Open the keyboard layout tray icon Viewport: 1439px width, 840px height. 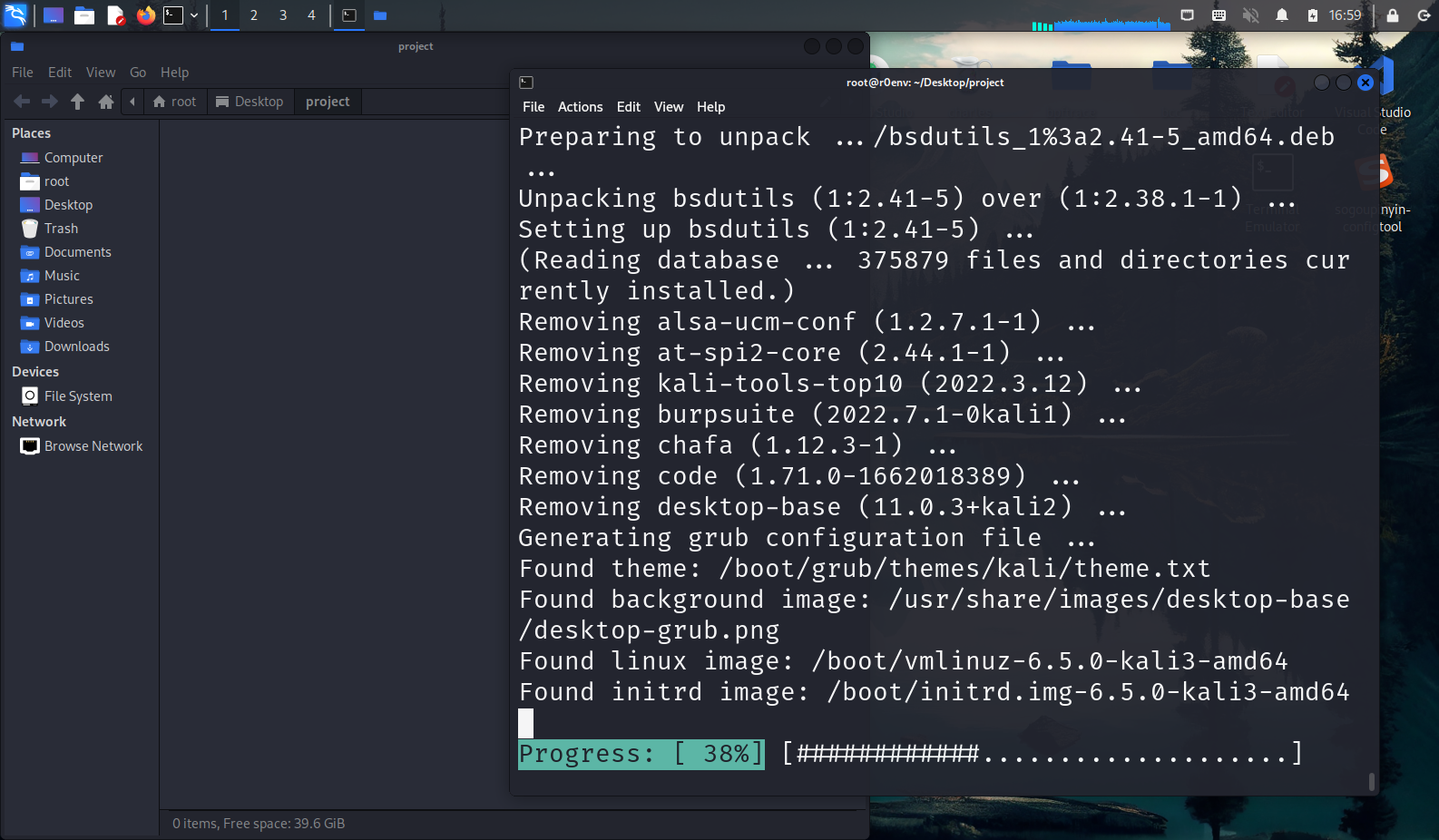coord(1219,15)
